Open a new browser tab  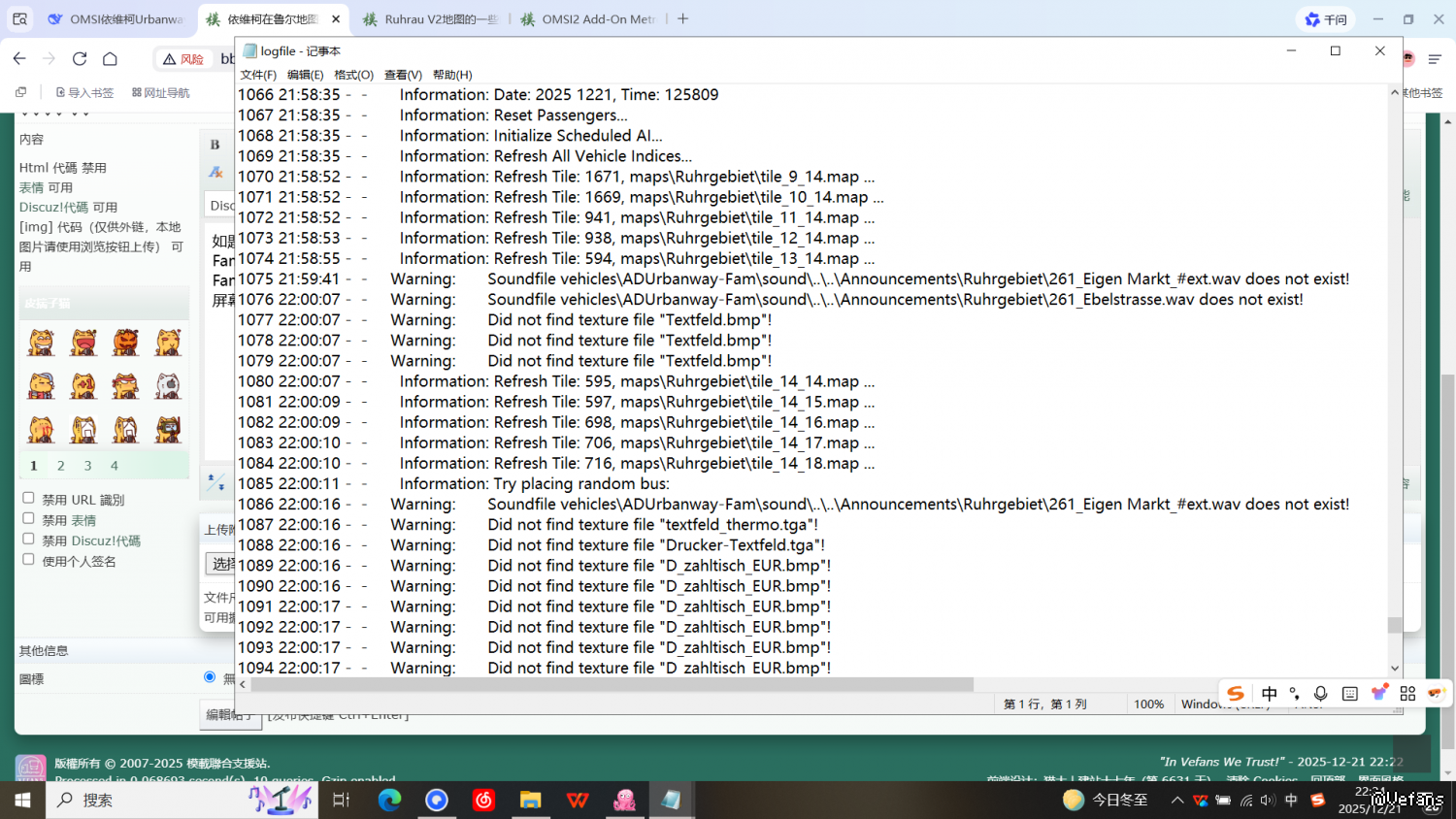point(683,18)
